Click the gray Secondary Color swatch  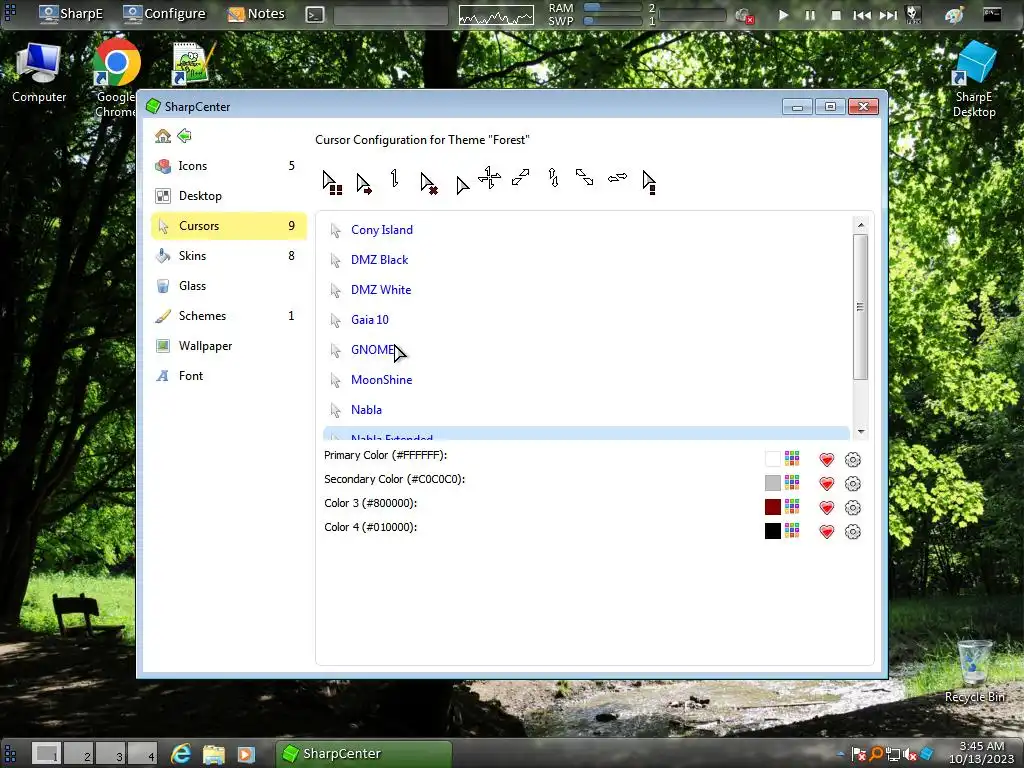tap(773, 483)
